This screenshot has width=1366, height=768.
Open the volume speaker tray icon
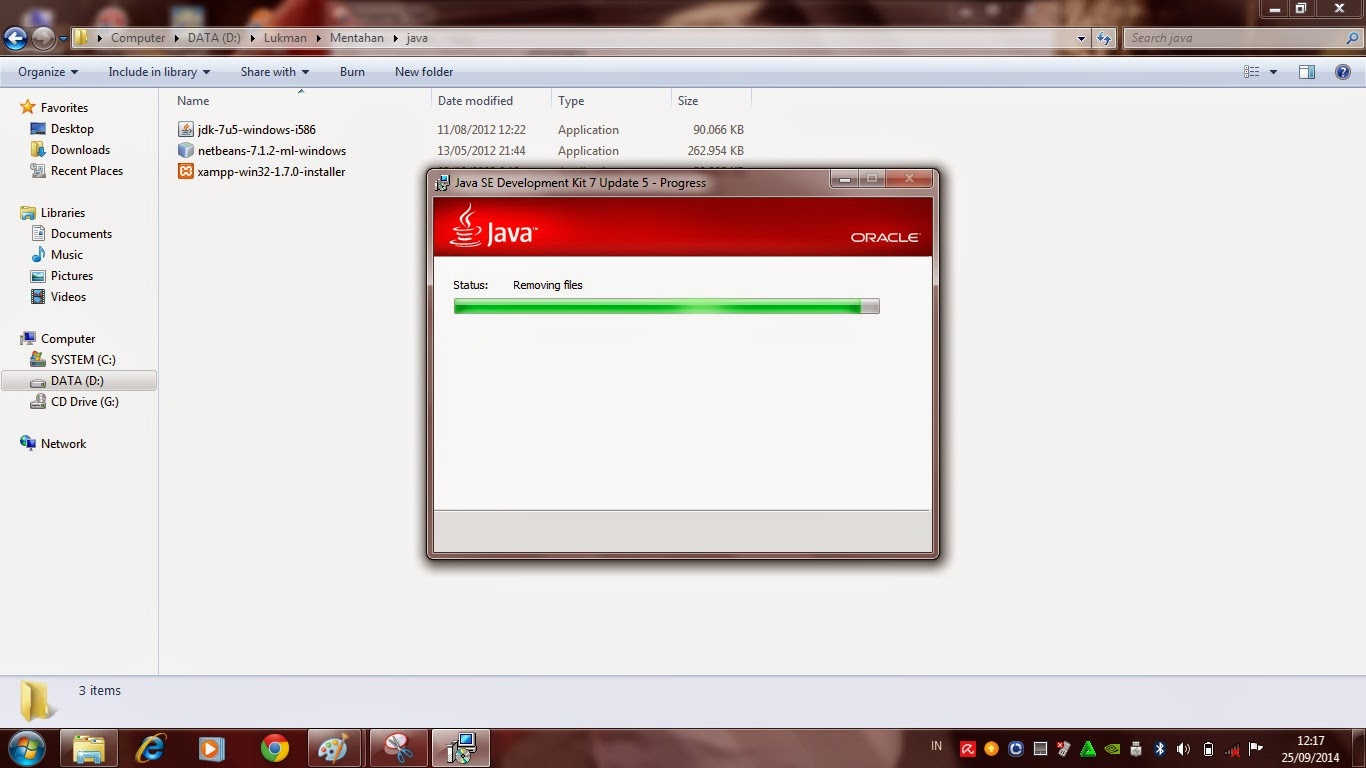[x=1184, y=749]
